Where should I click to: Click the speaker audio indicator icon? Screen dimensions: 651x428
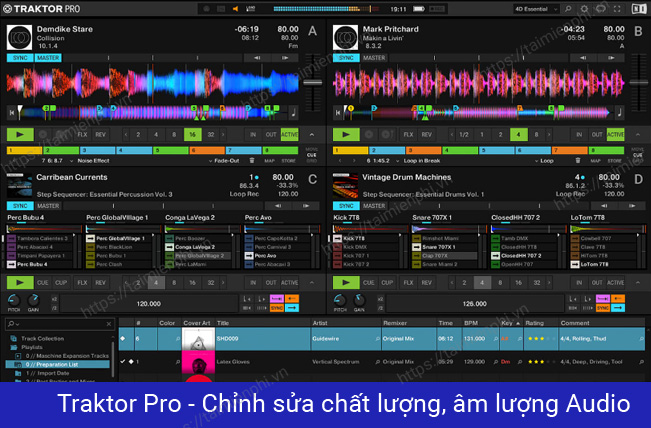point(235,9)
